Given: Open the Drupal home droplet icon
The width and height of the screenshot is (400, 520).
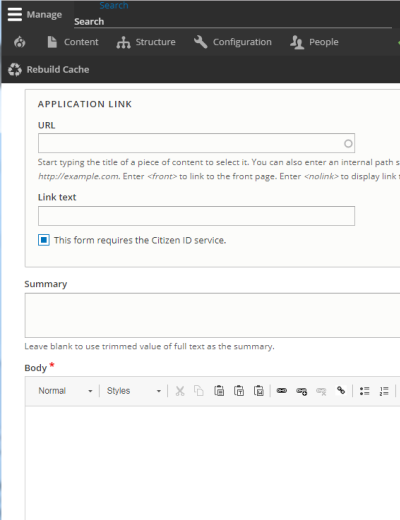Looking at the screenshot, I should pyautogui.click(x=20, y=42).
